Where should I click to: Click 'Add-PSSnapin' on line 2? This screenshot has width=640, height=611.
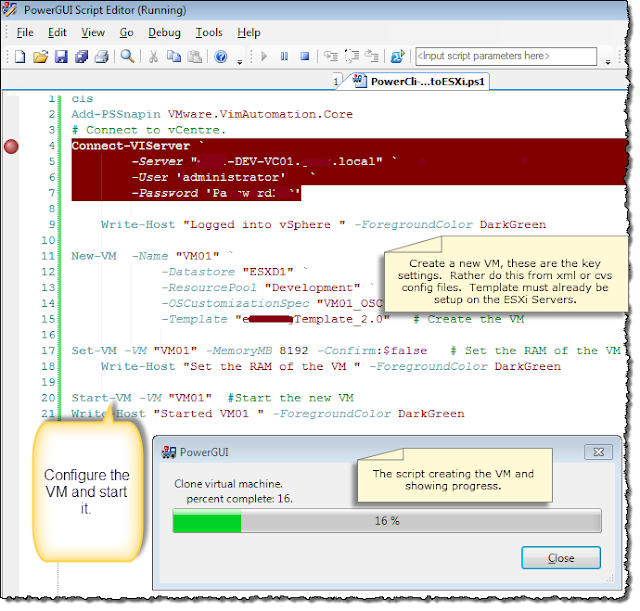coord(116,114)
